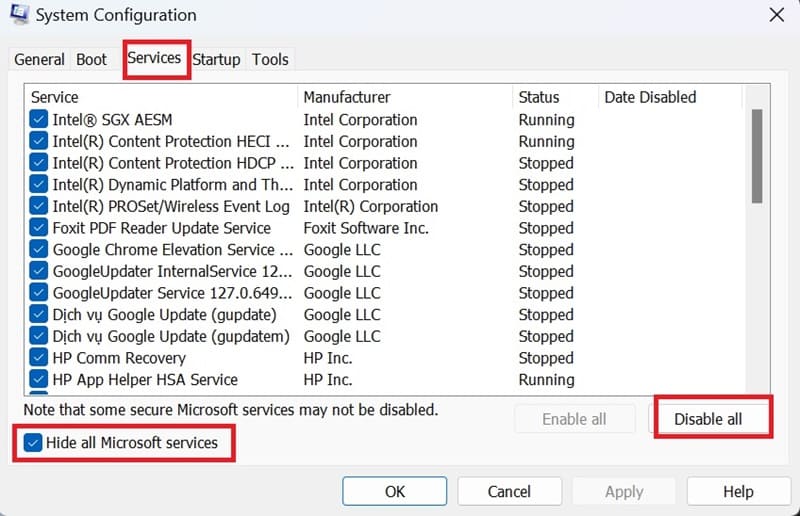Uncheck HP App Helper HSA Service
Image resolution: width=800 pixels, height=516 pixels.
tap(39, 380)
